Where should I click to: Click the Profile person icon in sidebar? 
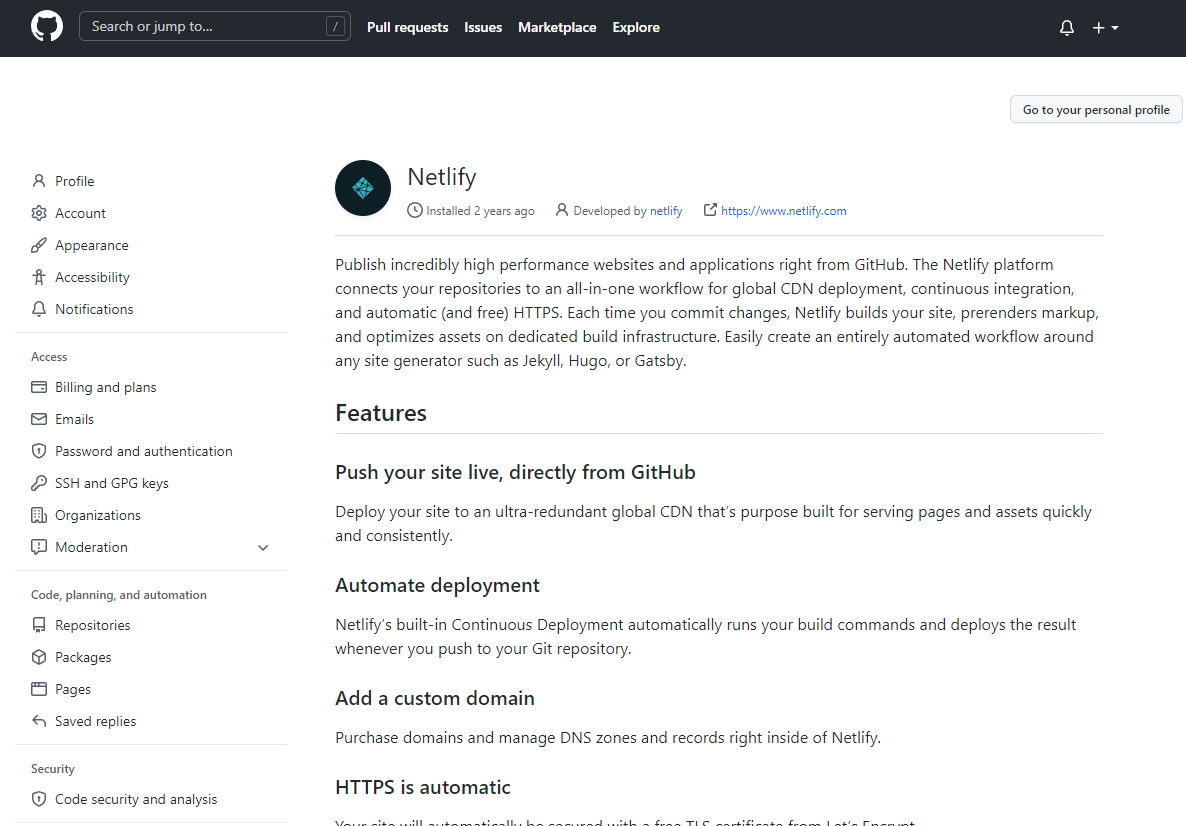[39, 181]
